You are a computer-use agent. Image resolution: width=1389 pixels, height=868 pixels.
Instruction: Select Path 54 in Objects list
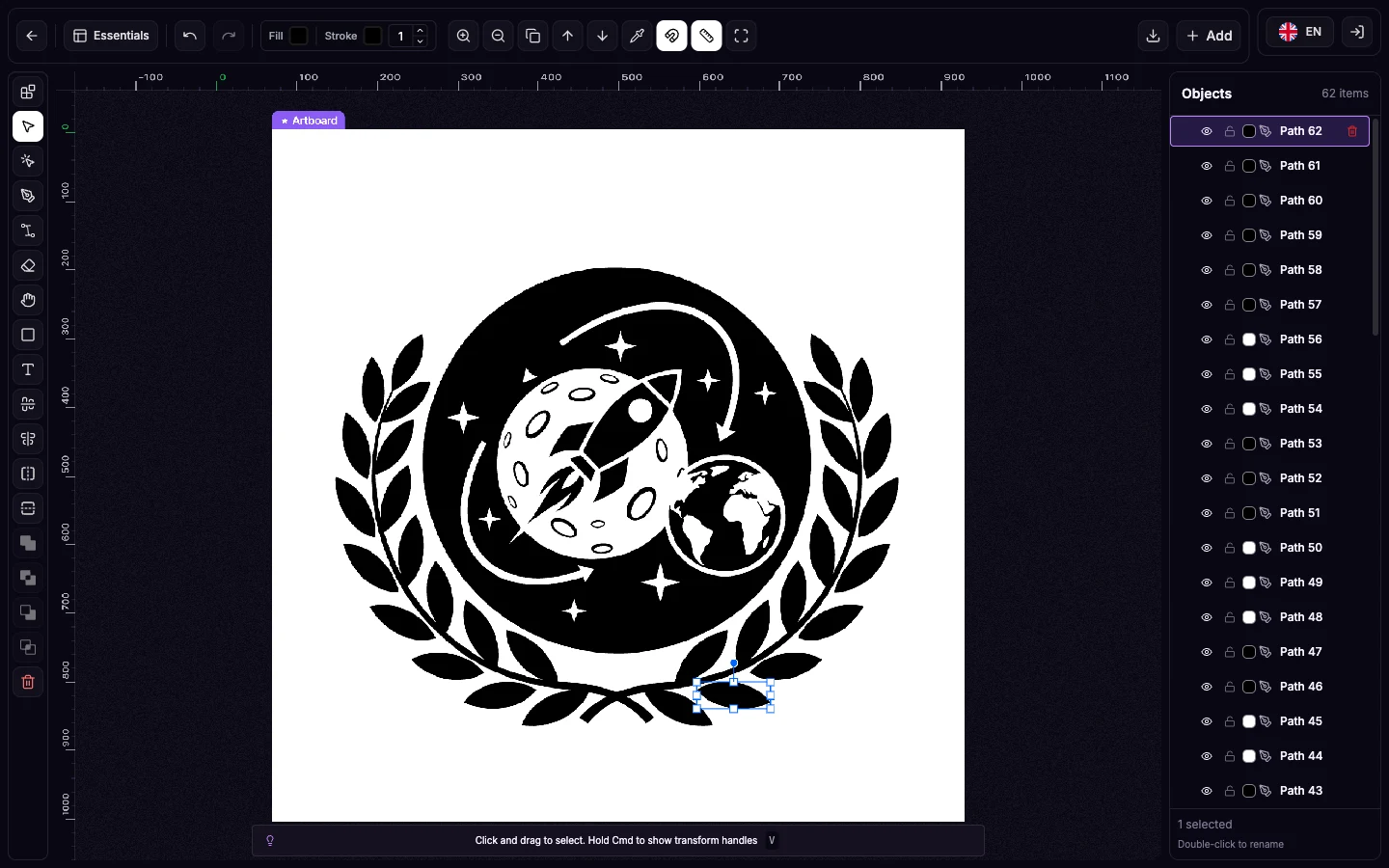click(x=1269, y=409)
